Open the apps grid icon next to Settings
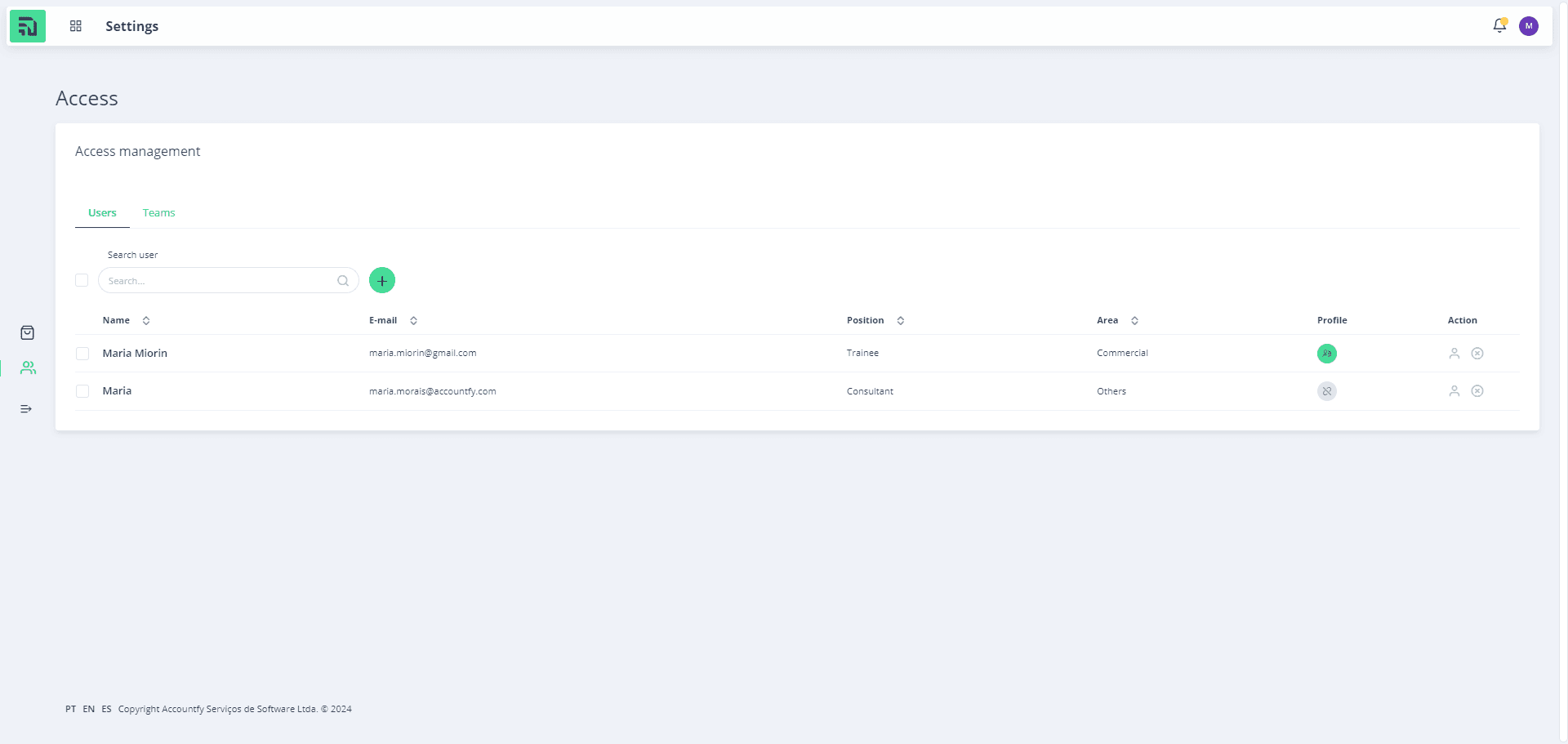The width and height of the screenshot is (1568, 744). 76,26
